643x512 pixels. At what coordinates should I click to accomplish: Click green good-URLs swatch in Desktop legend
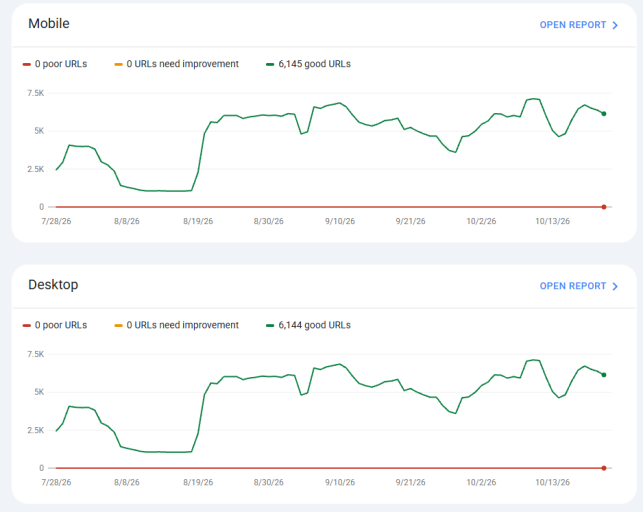(x=270, y=325)
